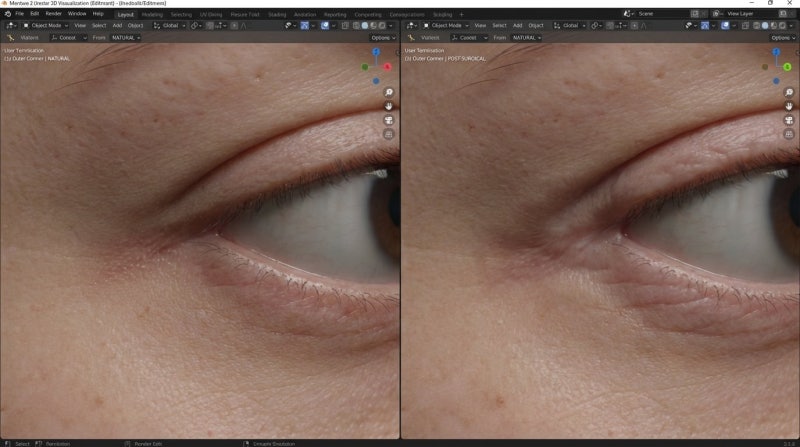Toggle gizmo display in left viewport
This screenshot has height=447, width=800.
[x=305, y=26]
